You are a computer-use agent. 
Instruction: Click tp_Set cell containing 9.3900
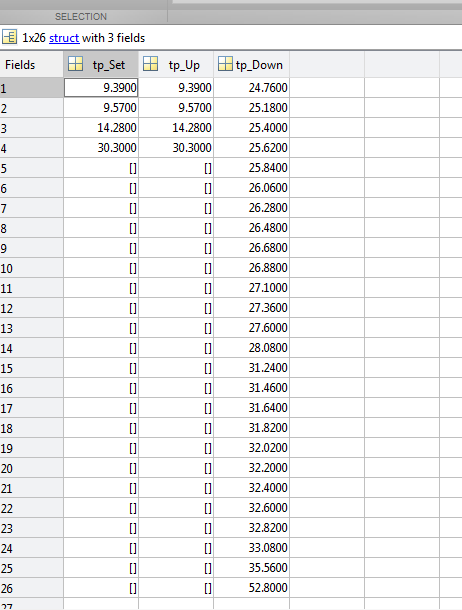point(101,88)
